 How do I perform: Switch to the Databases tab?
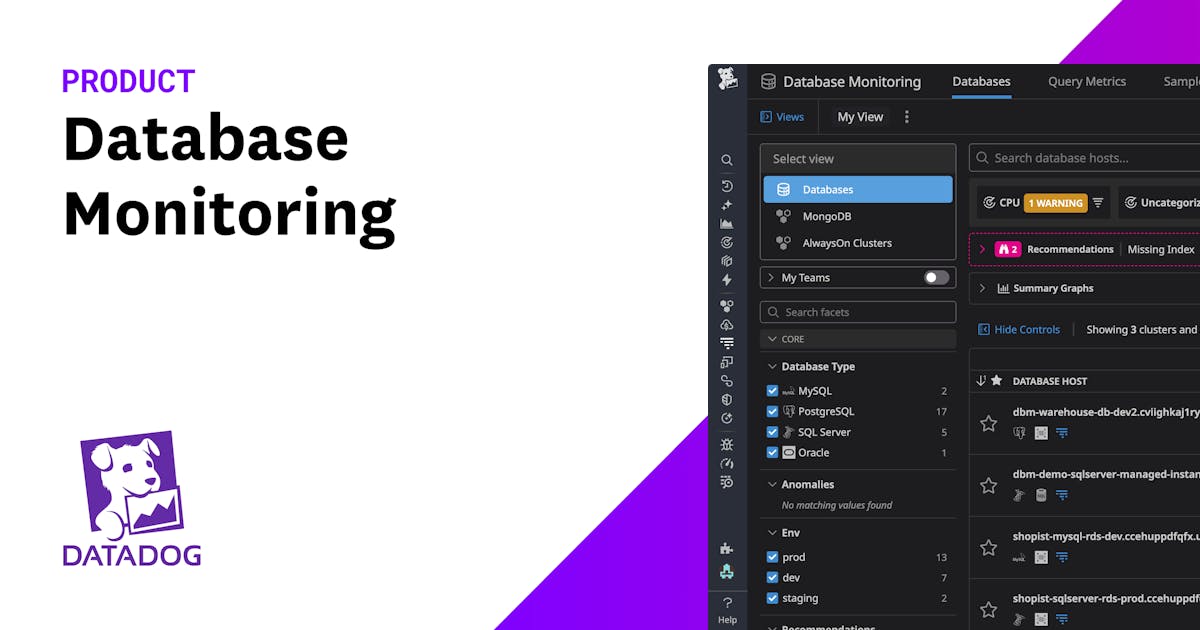point(981,82)
